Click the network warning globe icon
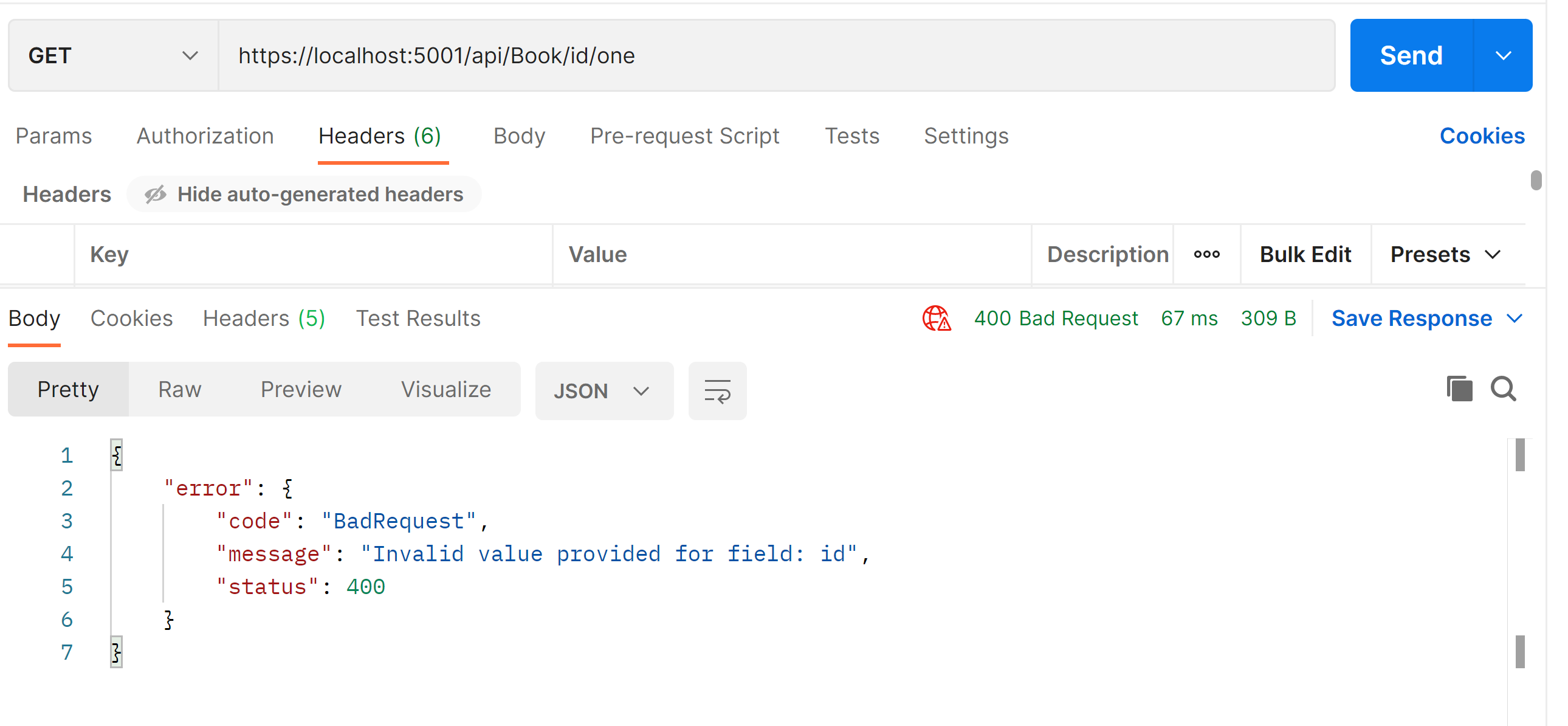1568x726 pixels. [x=936, y=318]
